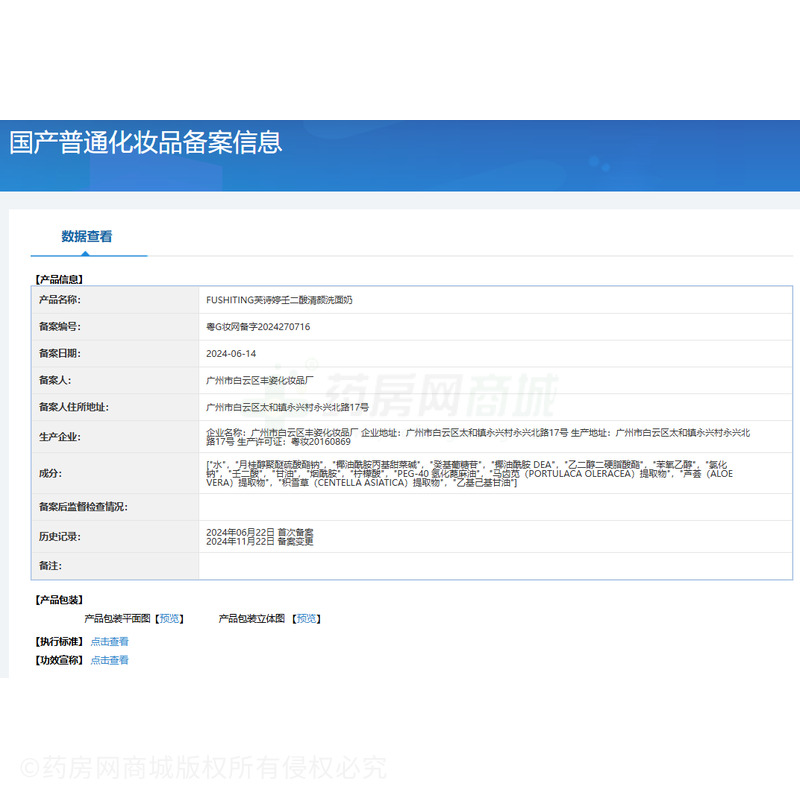Click the 生产企业 details cell
Screen dimensions: 800x800
pos(478,436)
